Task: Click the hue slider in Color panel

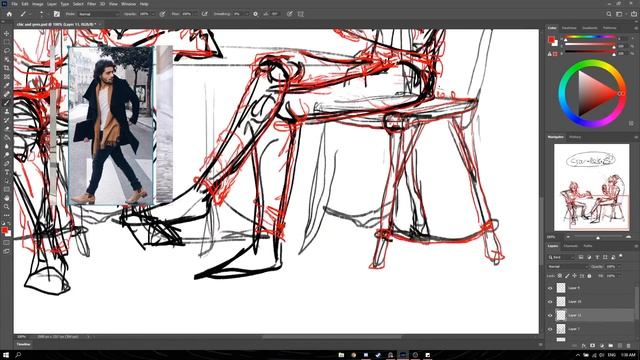Action: point(590,38)
